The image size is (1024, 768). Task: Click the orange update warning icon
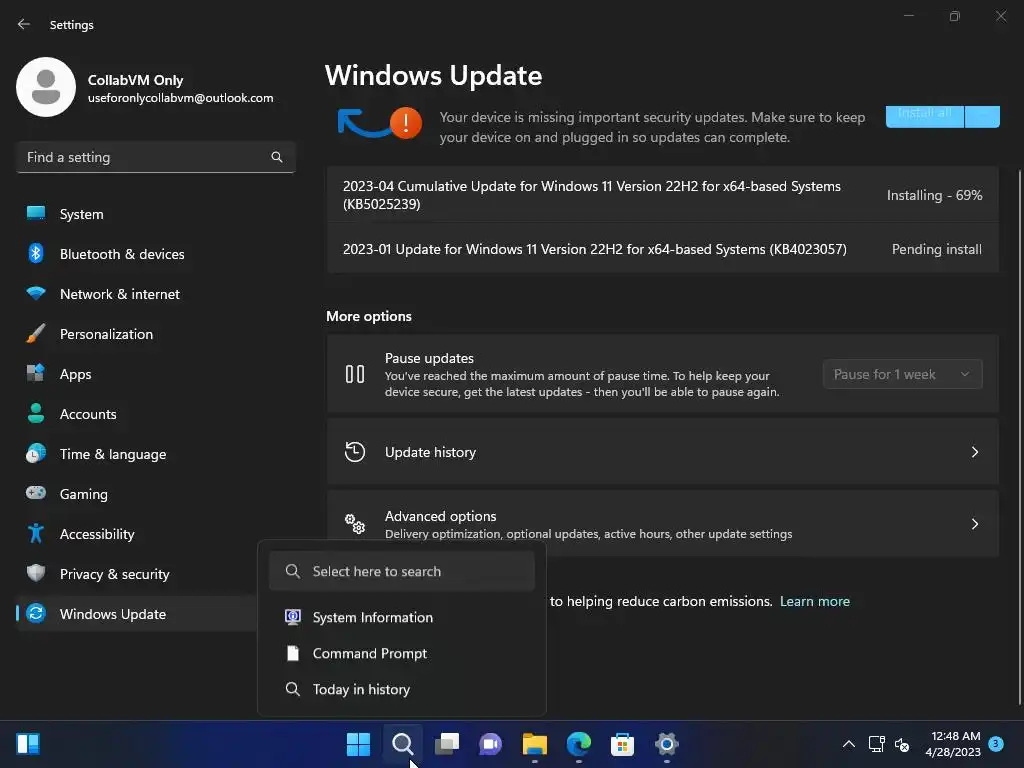pos(406,123)
